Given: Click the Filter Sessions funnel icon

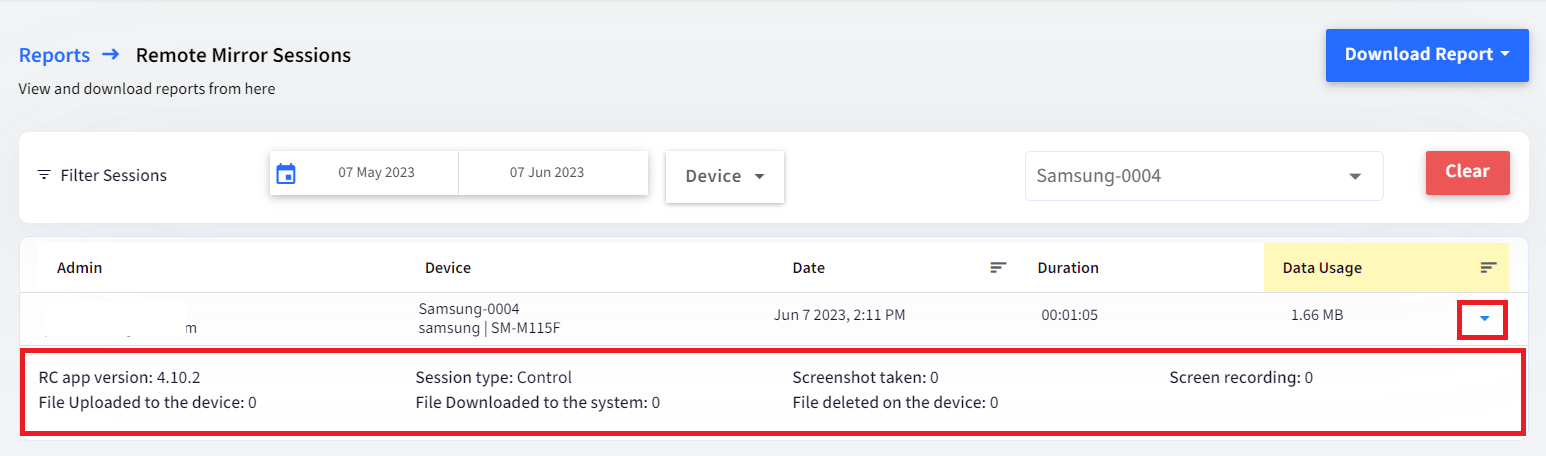Looking at the screenshot, I should [44, 175].
